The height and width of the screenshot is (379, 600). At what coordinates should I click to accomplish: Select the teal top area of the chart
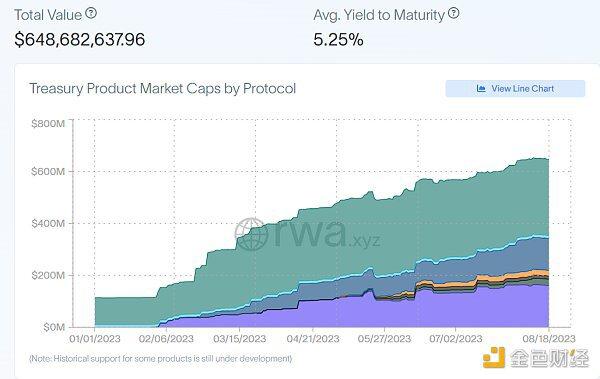pyautogui.click(x=383, y=230)
